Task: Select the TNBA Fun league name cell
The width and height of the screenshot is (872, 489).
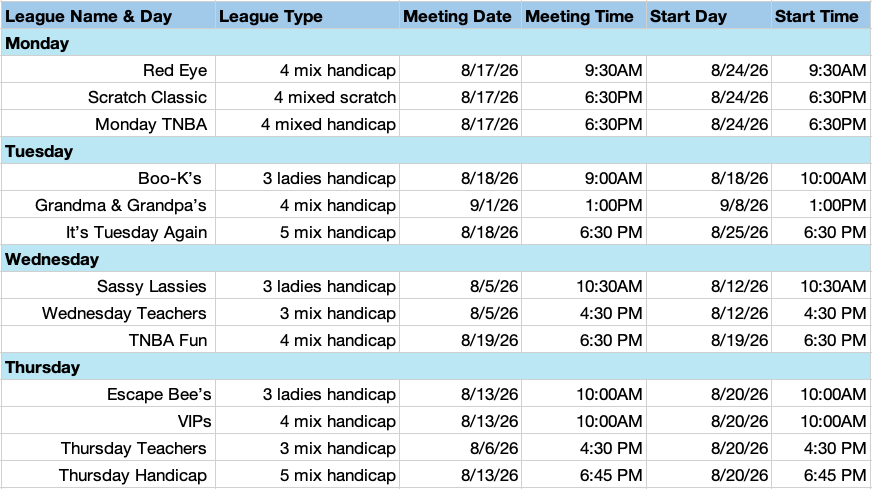Action: pos(108,340)
